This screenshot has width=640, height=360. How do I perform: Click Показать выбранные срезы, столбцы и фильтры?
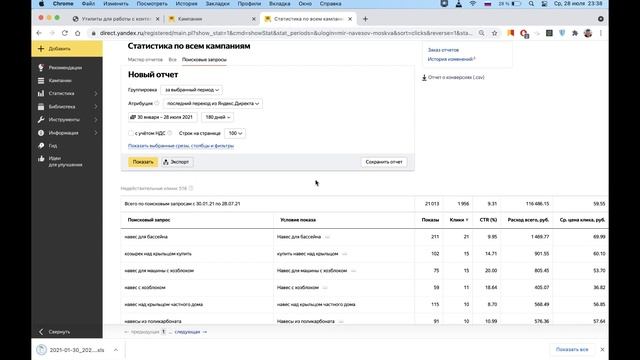click(181, 146)
